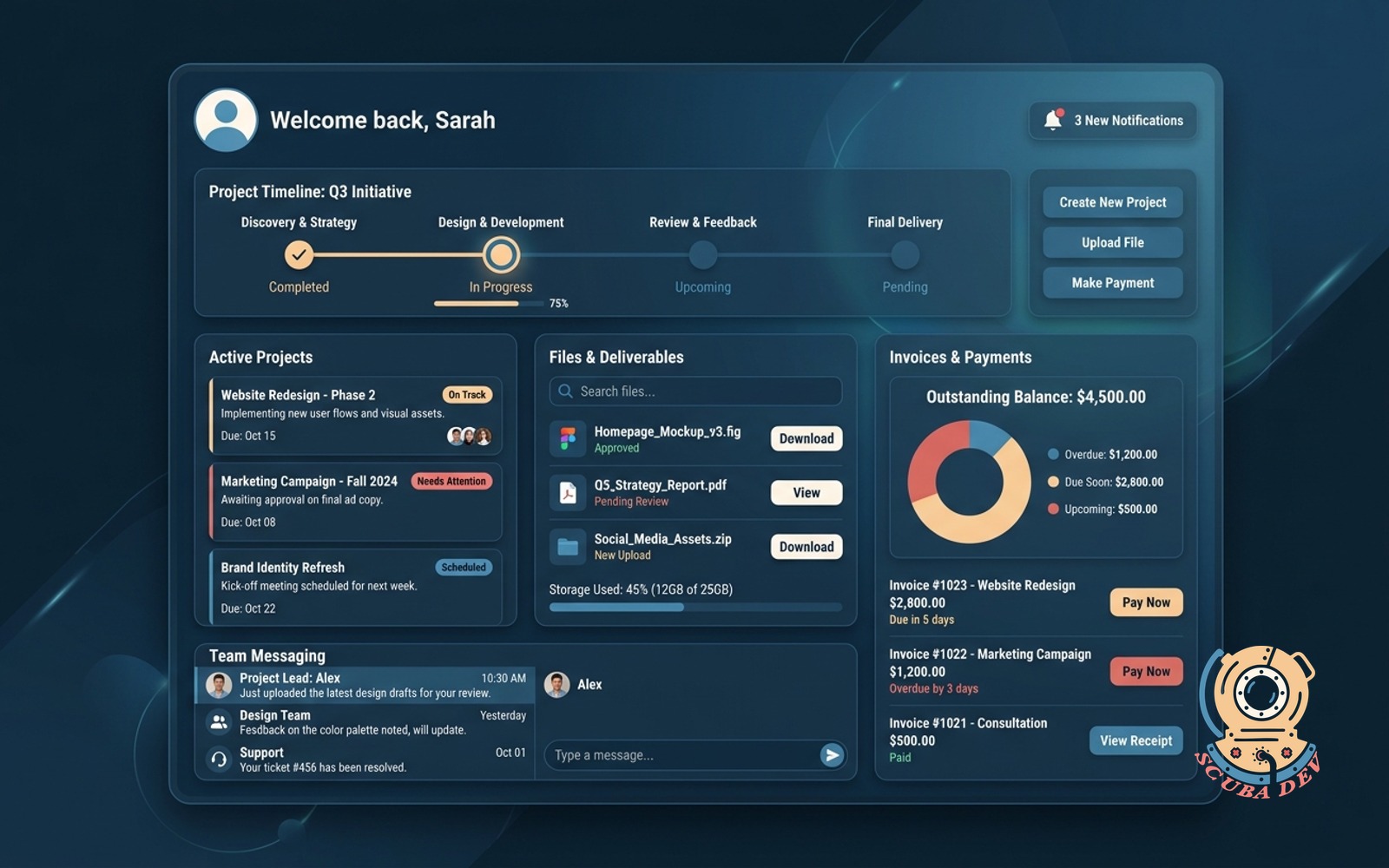Open the Project Lead: Alex conversation
This screenshot has height=868, width=1389.
(365, 685)
